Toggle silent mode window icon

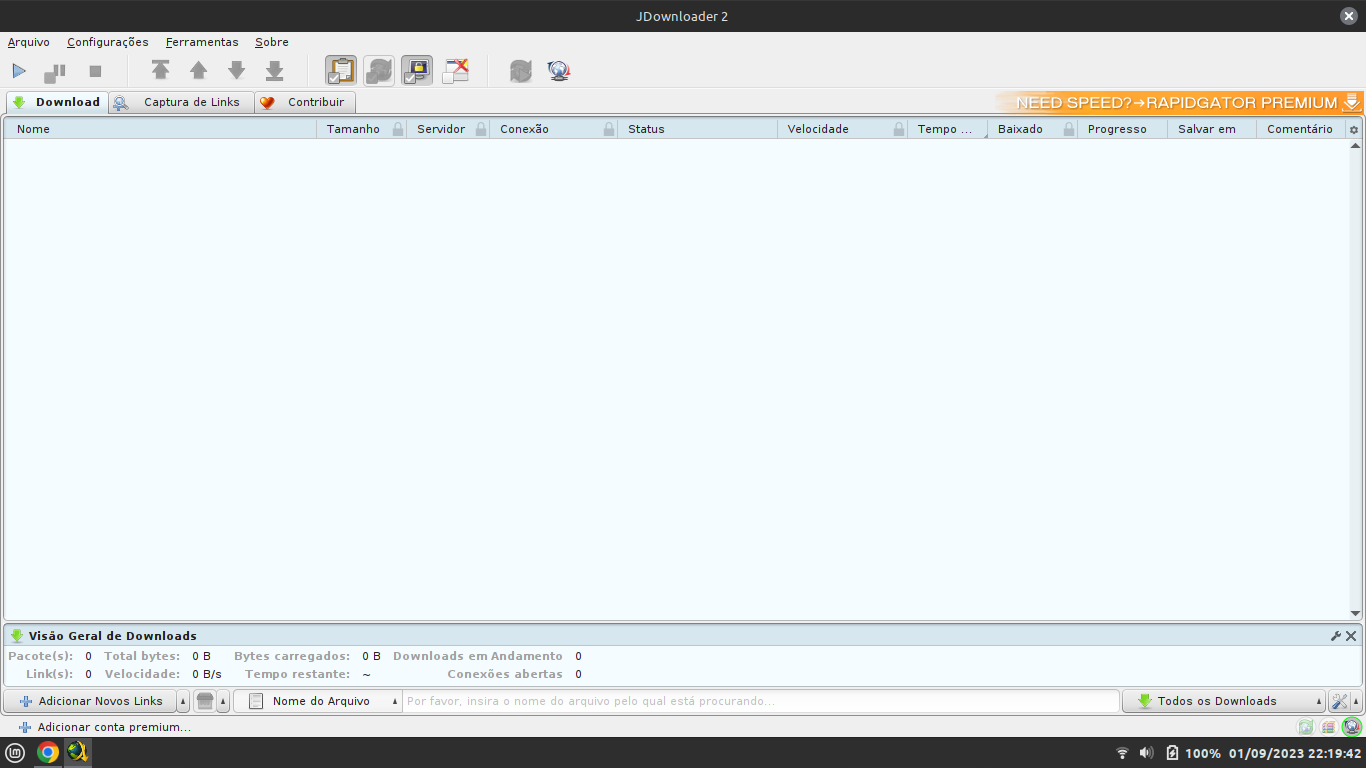(456, 70)
